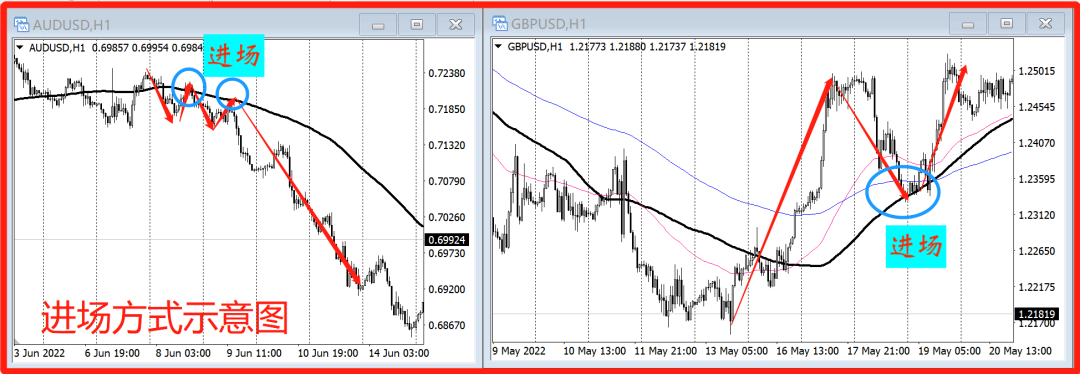Screen dimensions: 1080x374
Task: Select the AUDUSD current price label 0.69924
Action: [447, 240]
